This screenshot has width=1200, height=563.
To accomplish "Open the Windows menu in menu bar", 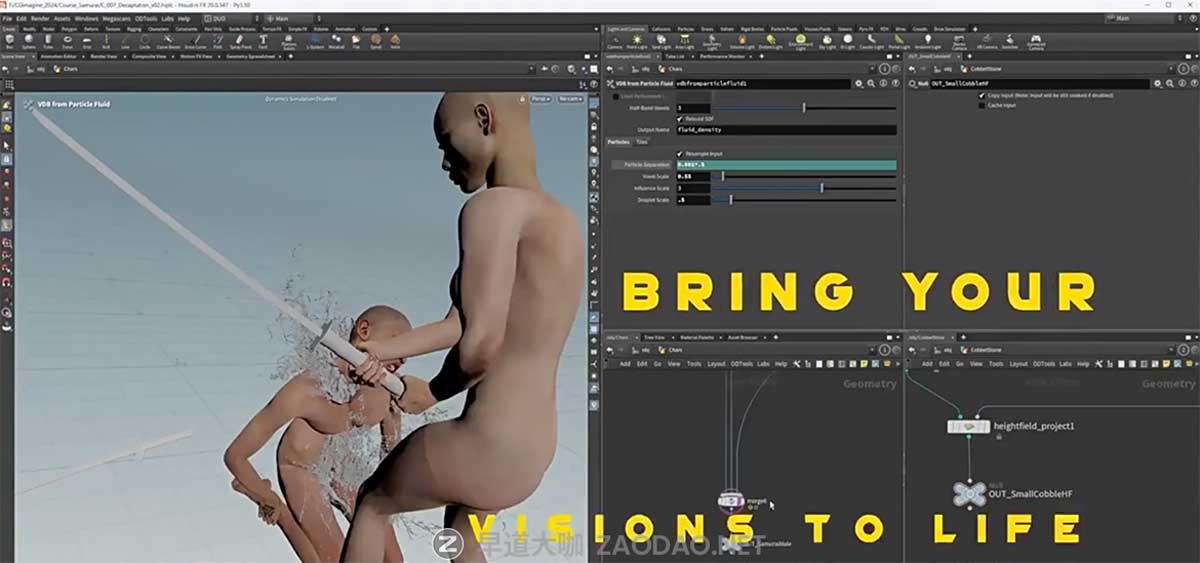I will [x=87, y=18].
